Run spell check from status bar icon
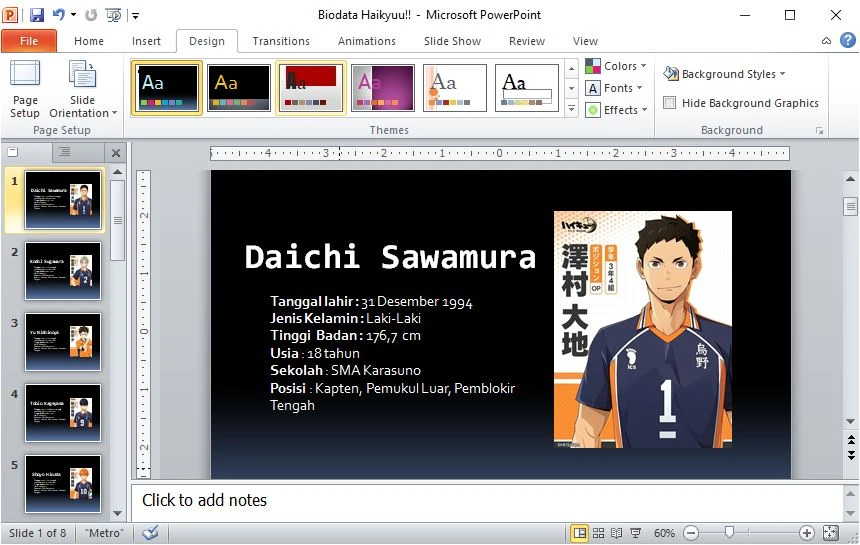860x545 pixels. tap(150, 532)
